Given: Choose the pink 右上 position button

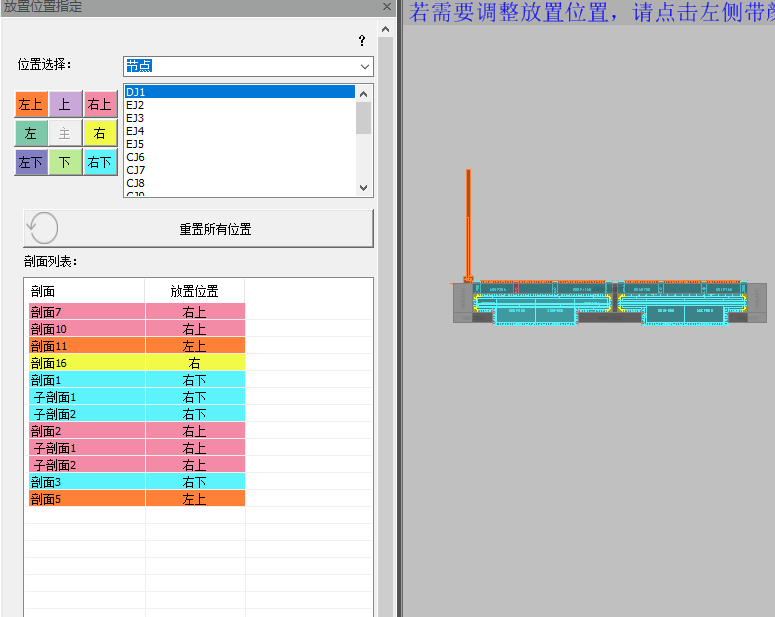Looking at the screenshot, I should [99, 104].
